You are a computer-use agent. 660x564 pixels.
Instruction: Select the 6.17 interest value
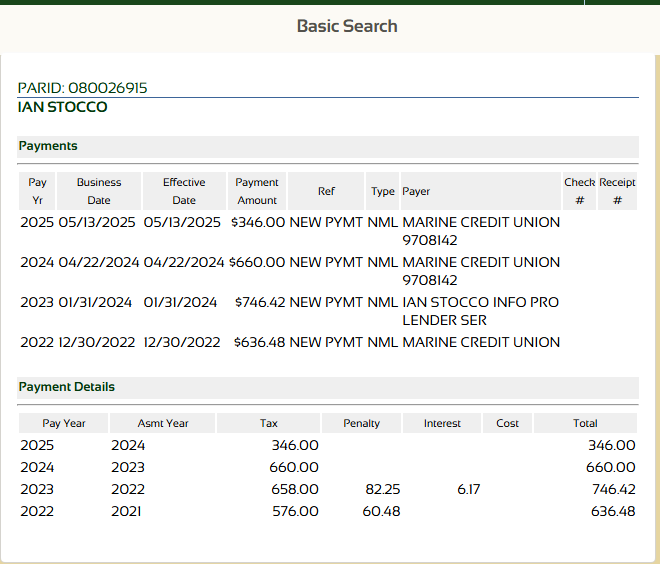(469, 489)
